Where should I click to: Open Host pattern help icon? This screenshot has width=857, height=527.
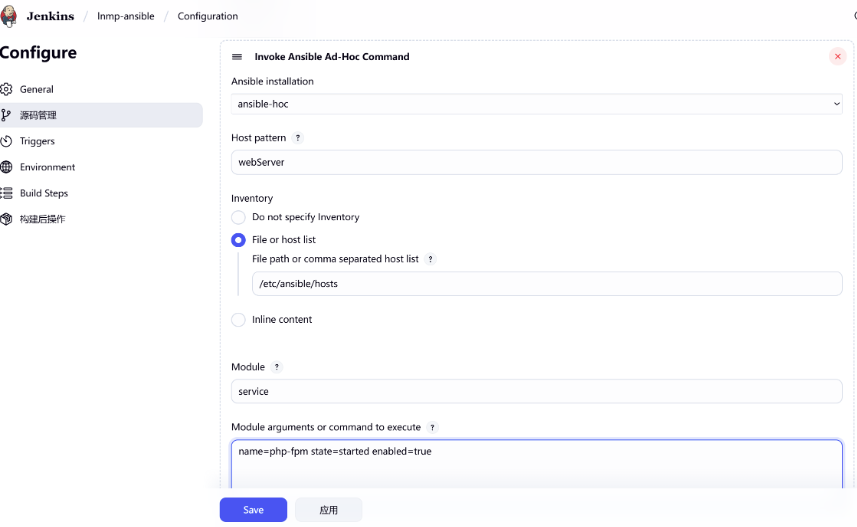point(298,138)
